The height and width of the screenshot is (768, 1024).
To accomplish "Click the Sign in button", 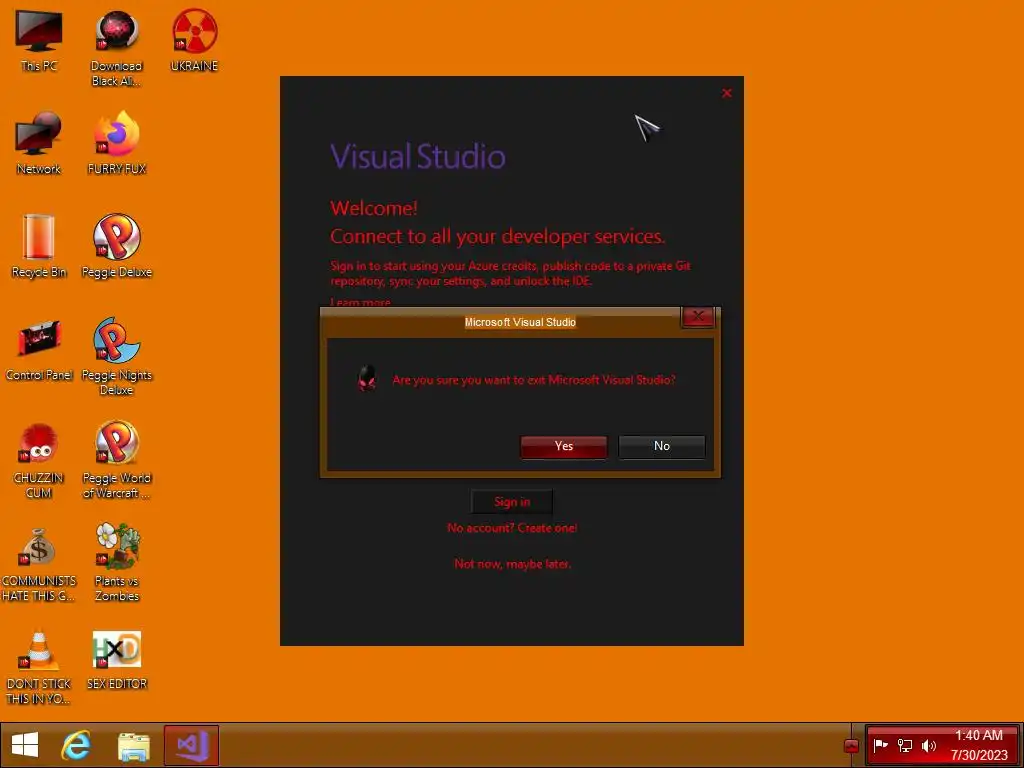I will tap(512, 502).
